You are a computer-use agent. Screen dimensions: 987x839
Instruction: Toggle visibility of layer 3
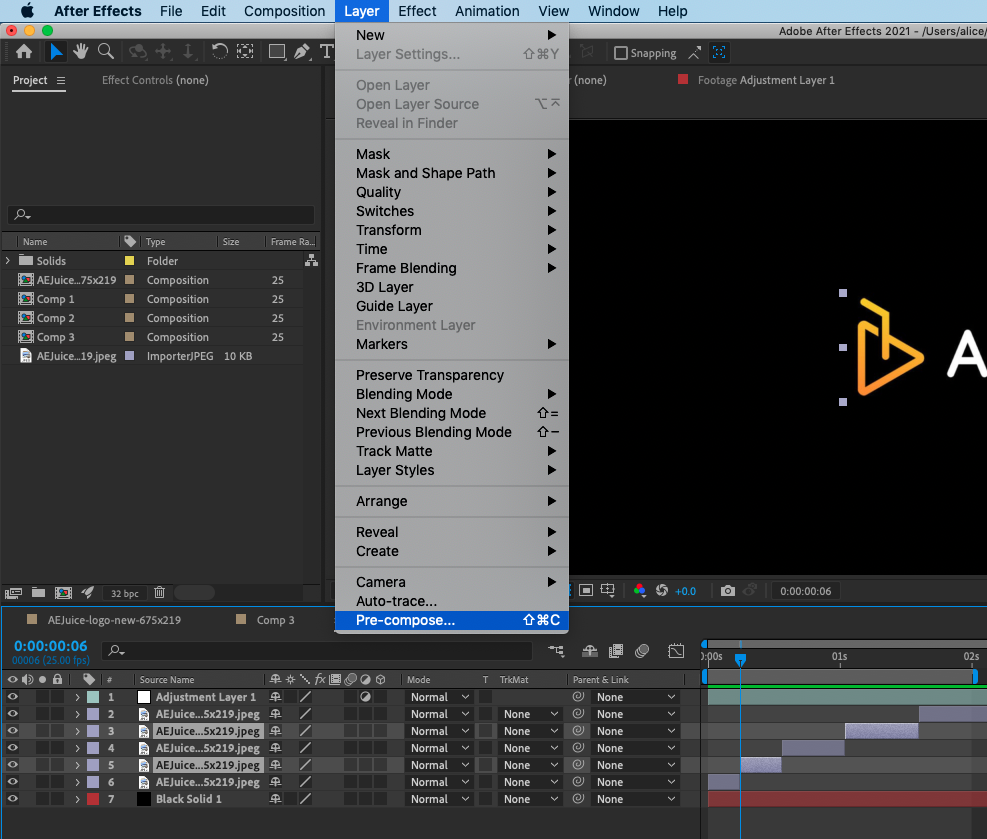click(13, 731)
